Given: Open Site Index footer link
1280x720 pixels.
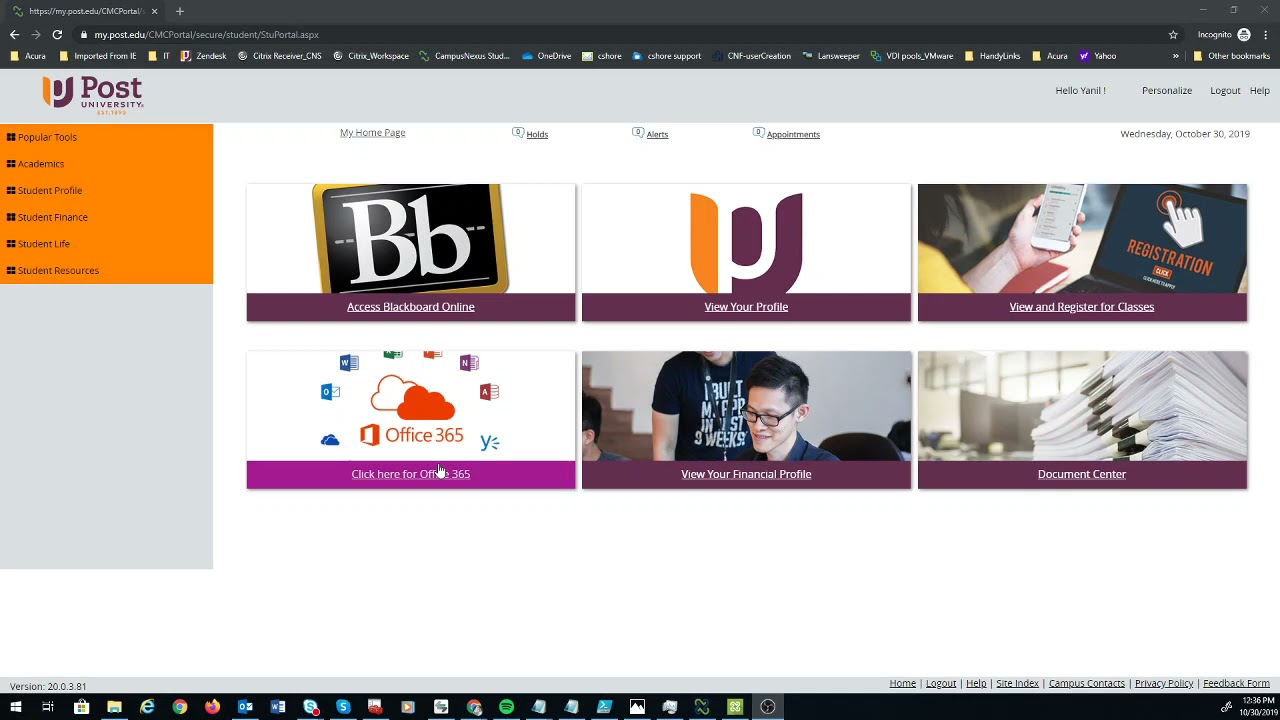Looking at the screenshot, I should coord(1017,683).
